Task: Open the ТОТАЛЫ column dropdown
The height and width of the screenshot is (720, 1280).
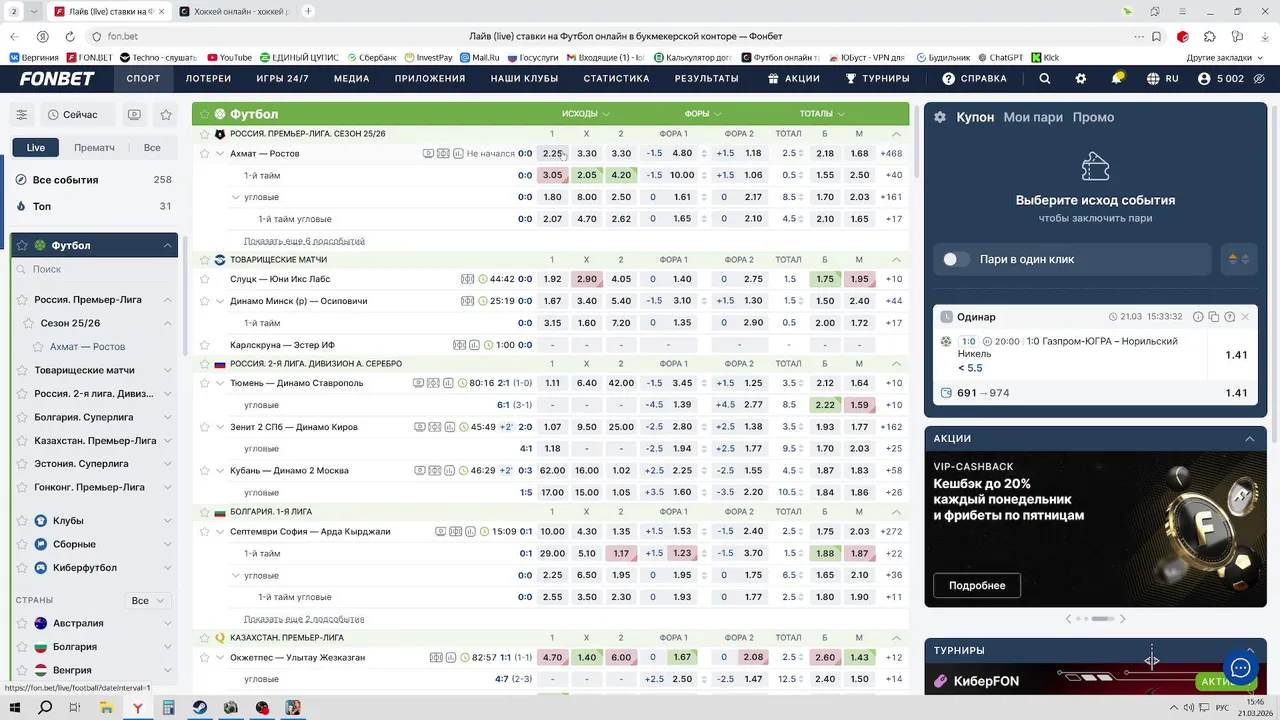Action: pos(822,114)
